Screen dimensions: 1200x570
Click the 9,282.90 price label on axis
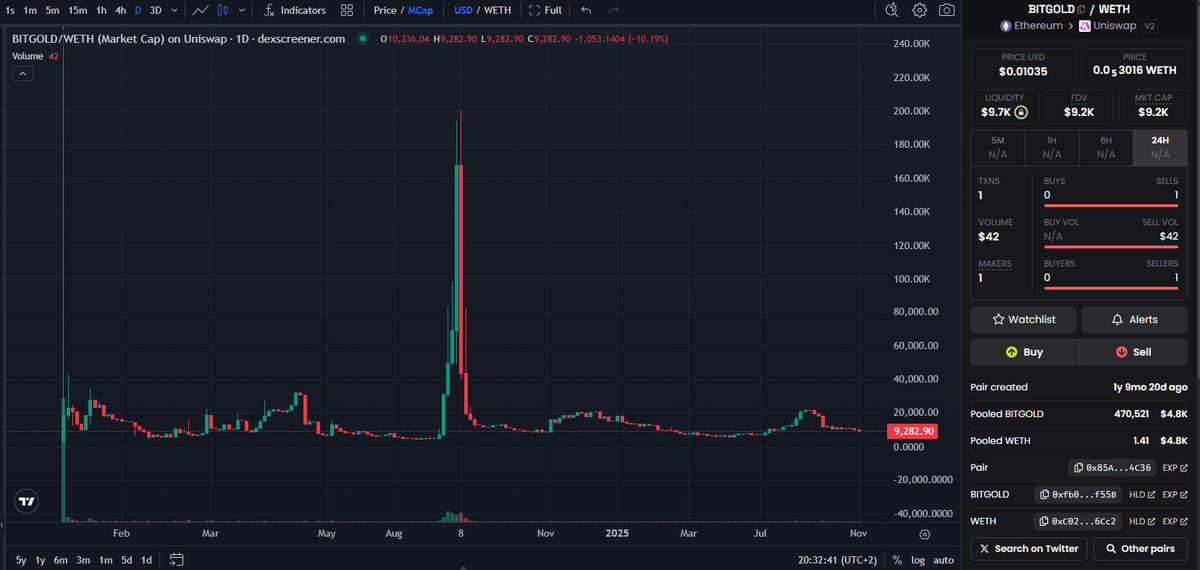pos(911,431)
